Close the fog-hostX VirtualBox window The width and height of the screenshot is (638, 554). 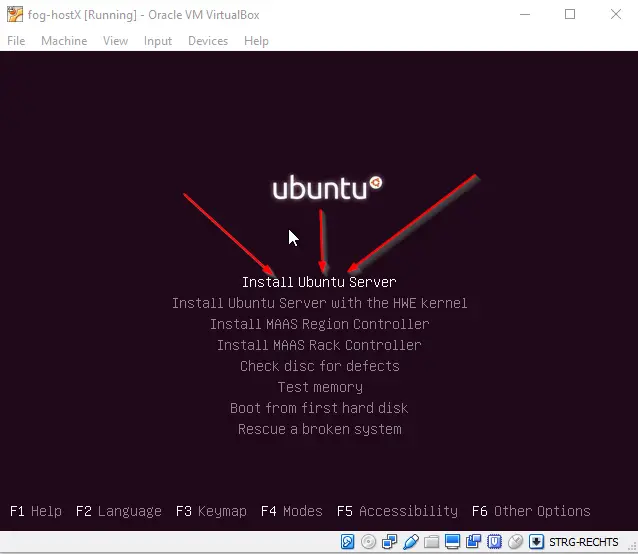pos(616,14)
